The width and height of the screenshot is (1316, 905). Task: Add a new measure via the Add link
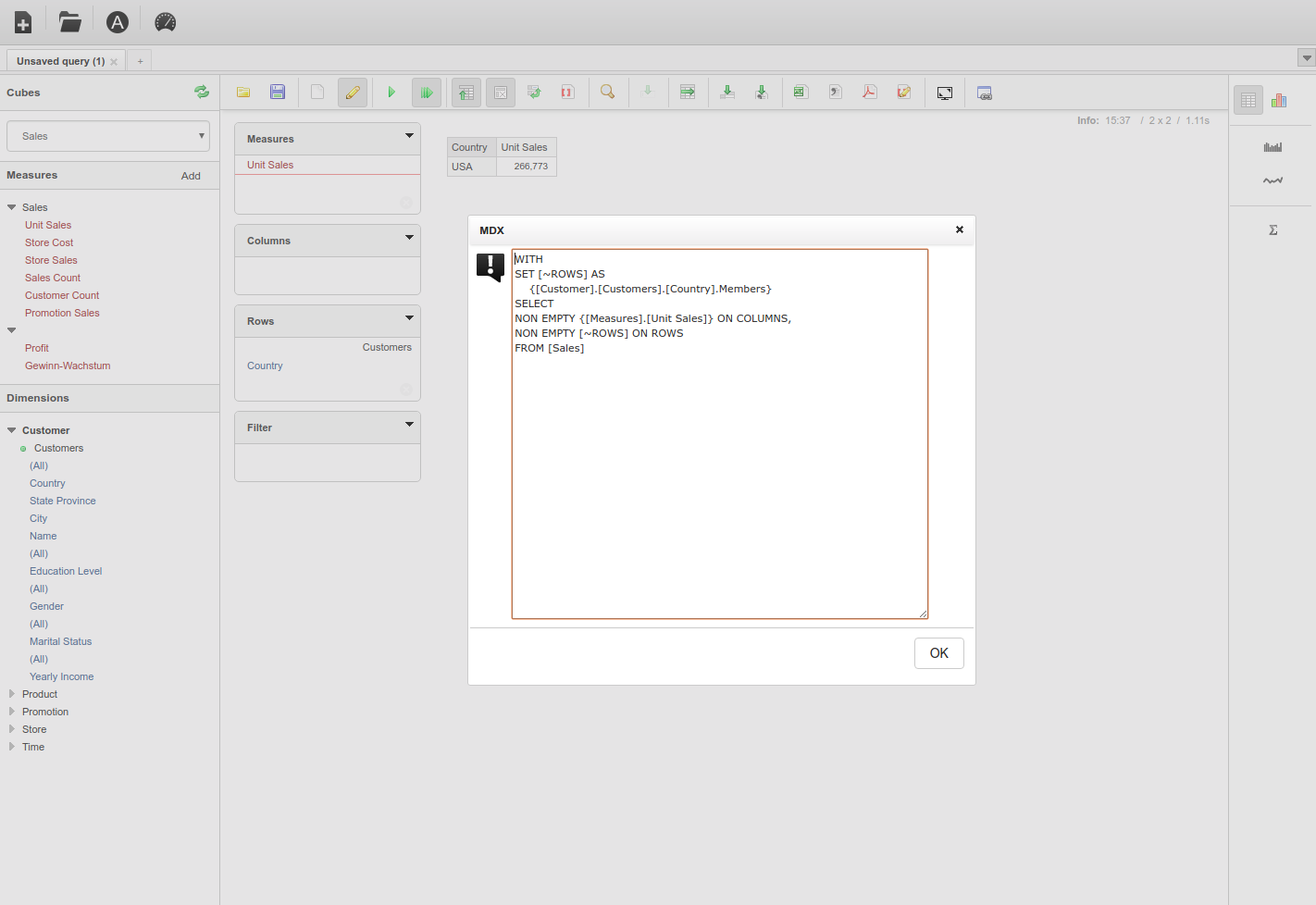(x=191, y=175)
